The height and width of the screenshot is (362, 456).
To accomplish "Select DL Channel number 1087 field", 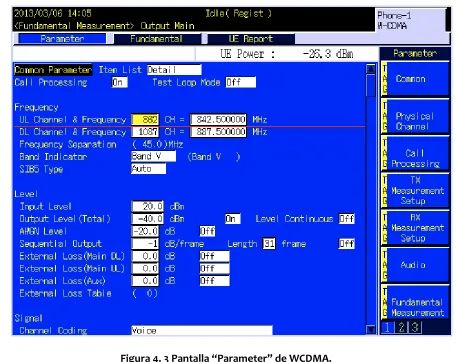I will 145,132.
